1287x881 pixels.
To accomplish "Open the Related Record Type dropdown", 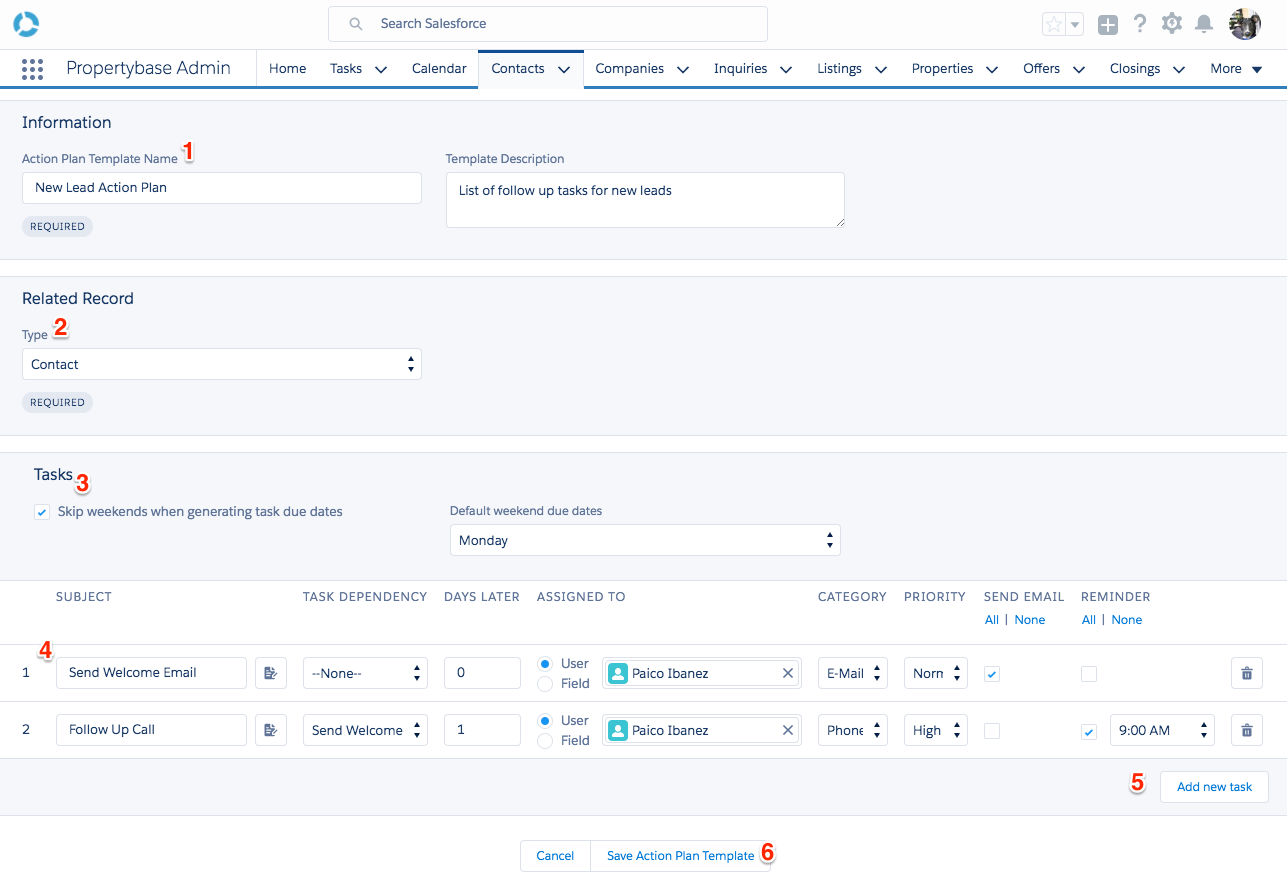I will coord(222,364).
